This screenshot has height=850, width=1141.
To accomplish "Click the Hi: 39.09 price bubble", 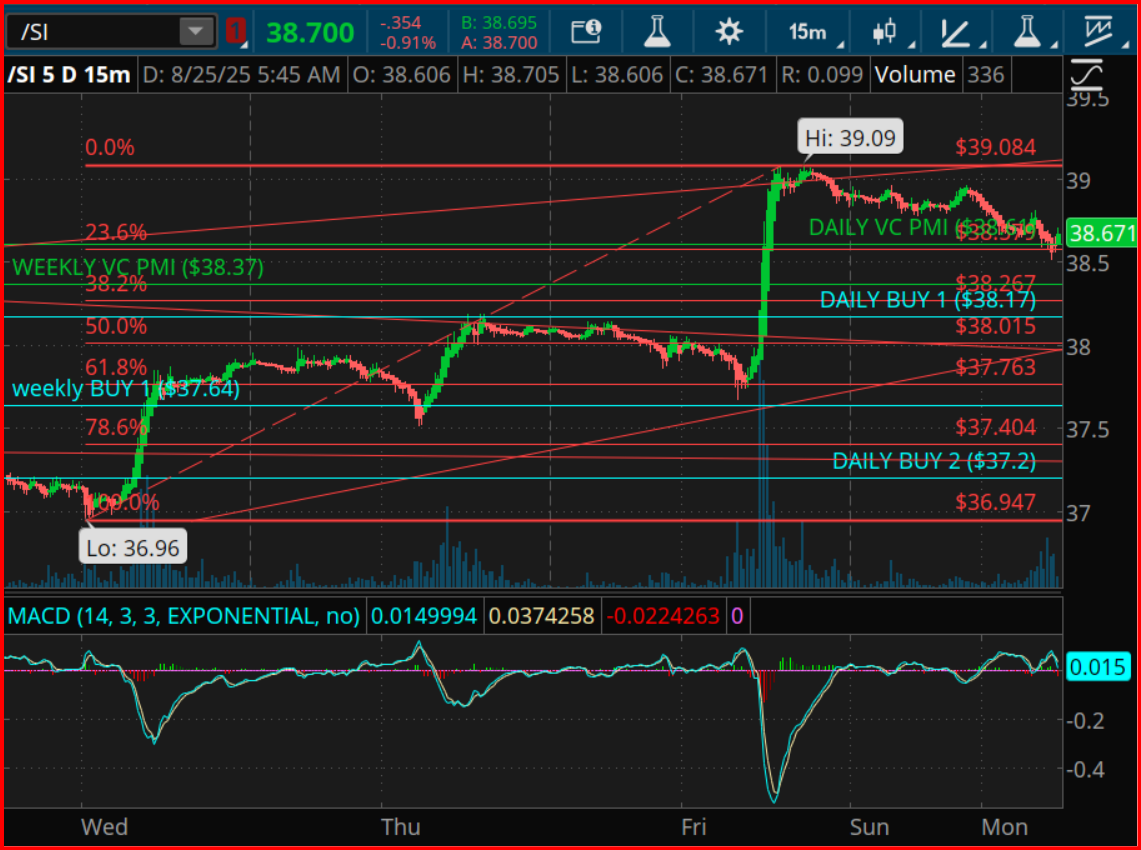I will point(850,137).
